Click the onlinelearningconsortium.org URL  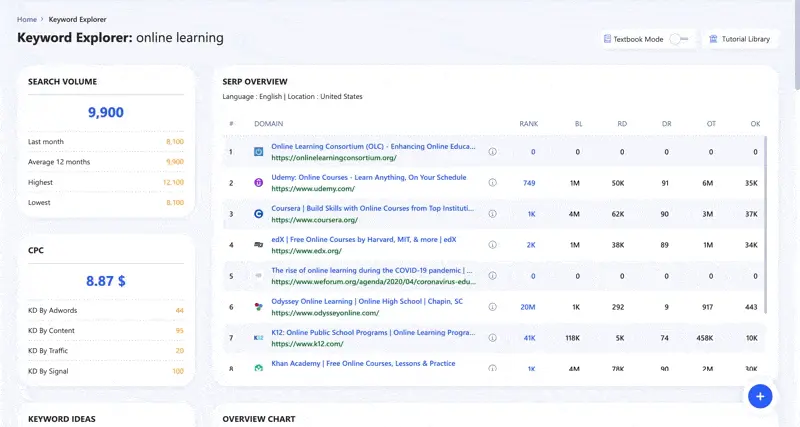point(334,158)
